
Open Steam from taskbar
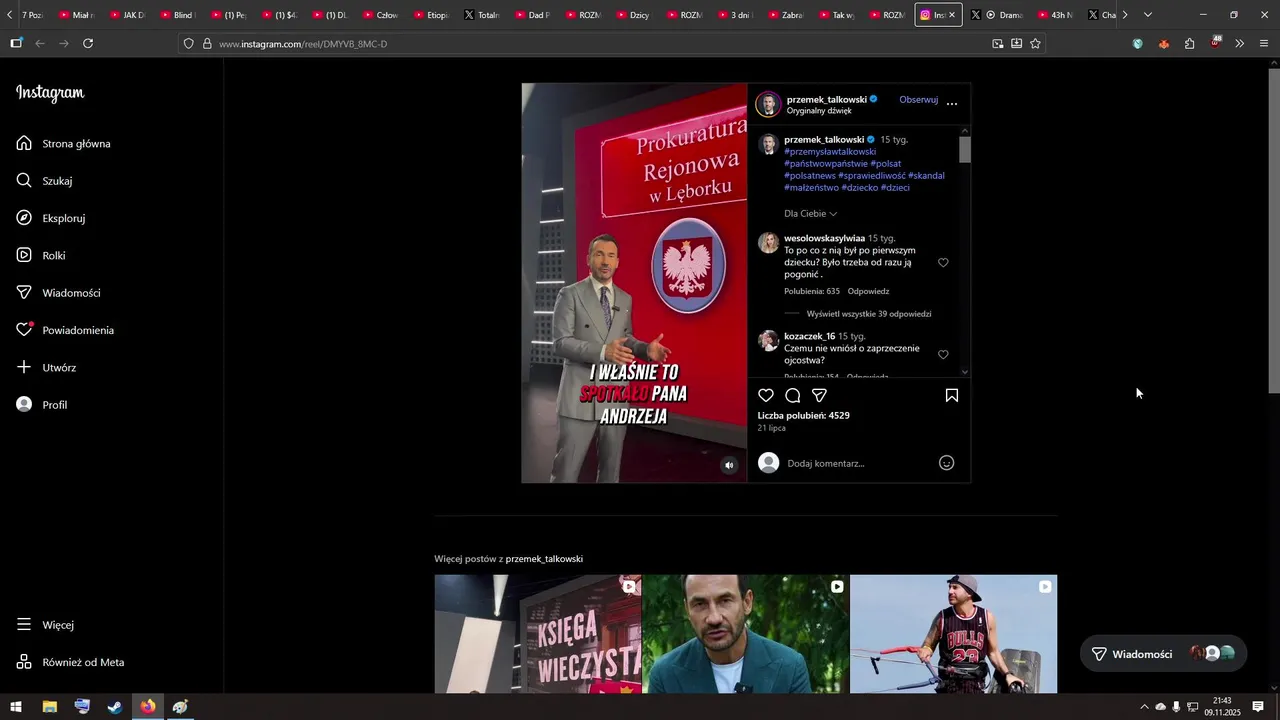pos(115,707)
